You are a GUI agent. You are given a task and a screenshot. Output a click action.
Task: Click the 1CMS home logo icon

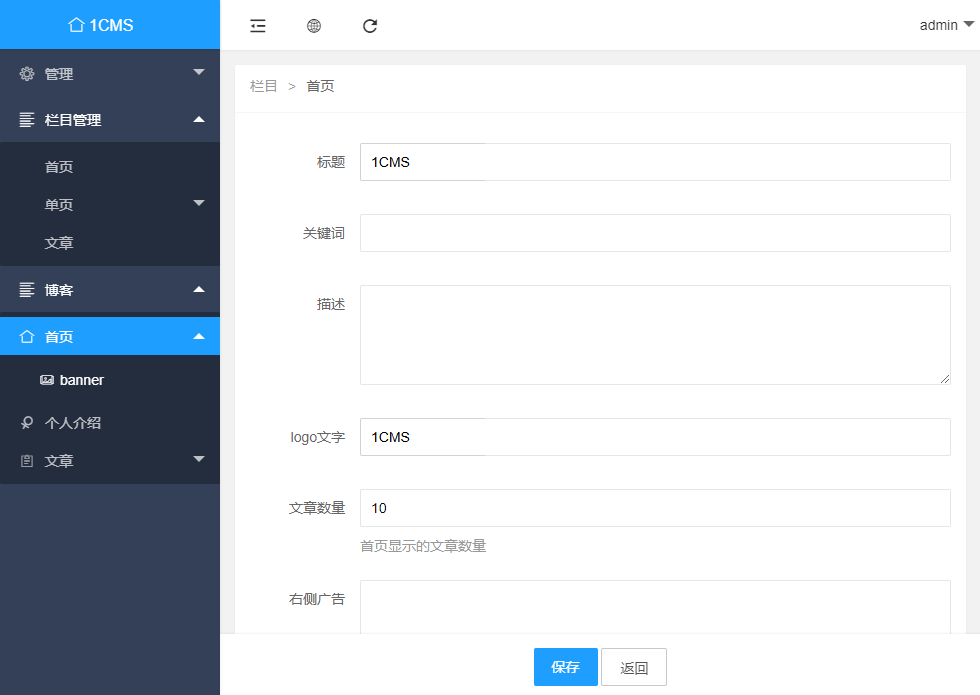(76, 25)
